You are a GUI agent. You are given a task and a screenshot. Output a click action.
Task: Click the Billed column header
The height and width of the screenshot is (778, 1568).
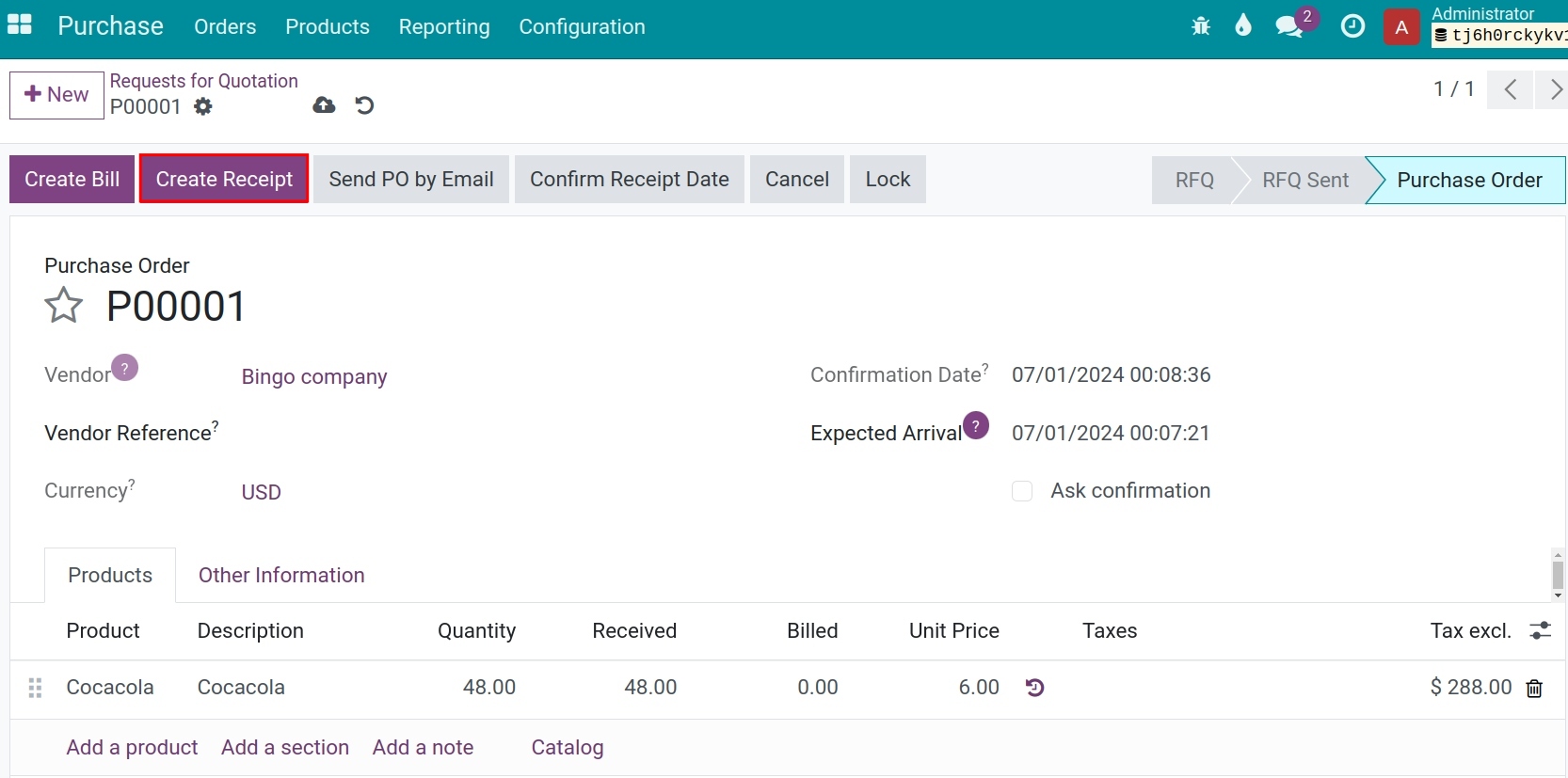point(812,630)
